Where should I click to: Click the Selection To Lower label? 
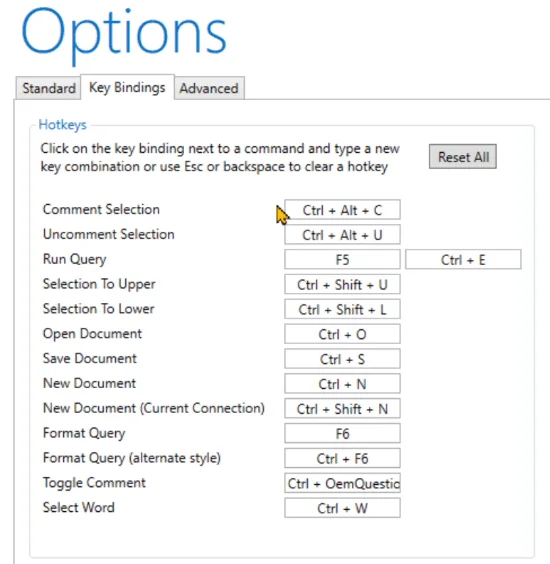click(x=99, y=309)
